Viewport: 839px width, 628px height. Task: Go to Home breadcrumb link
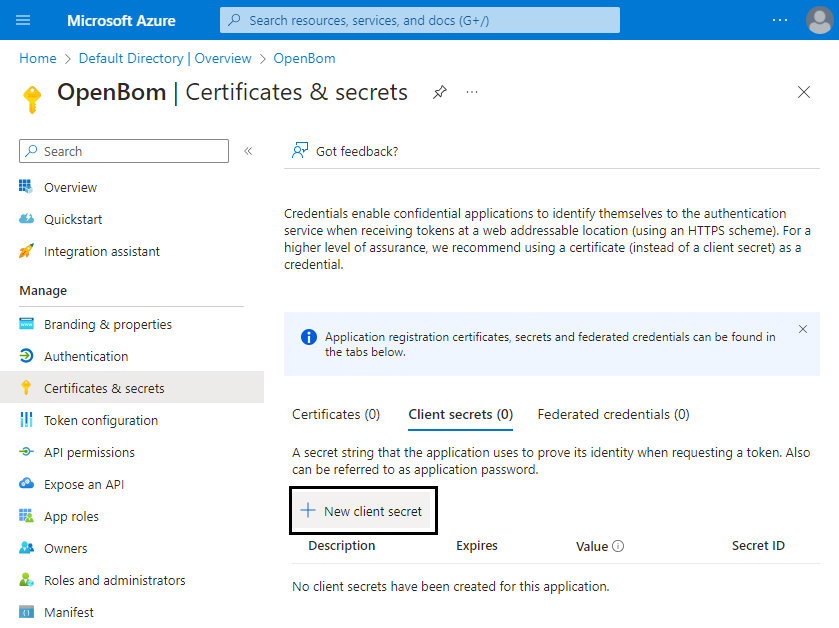pos(37,58)
